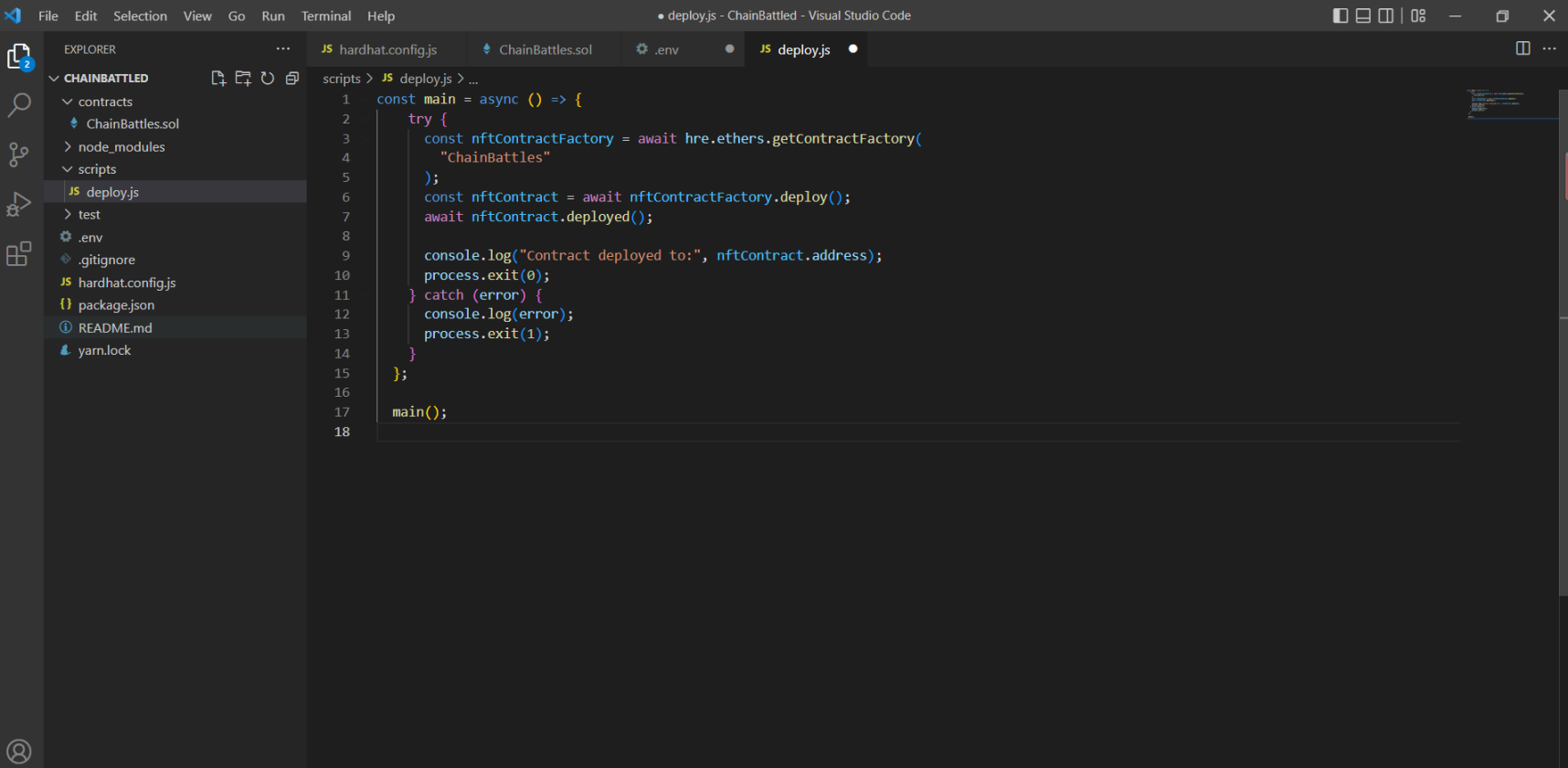Open the Source Control view
This screenshot has height=768, width=1568.
[19, 155]
